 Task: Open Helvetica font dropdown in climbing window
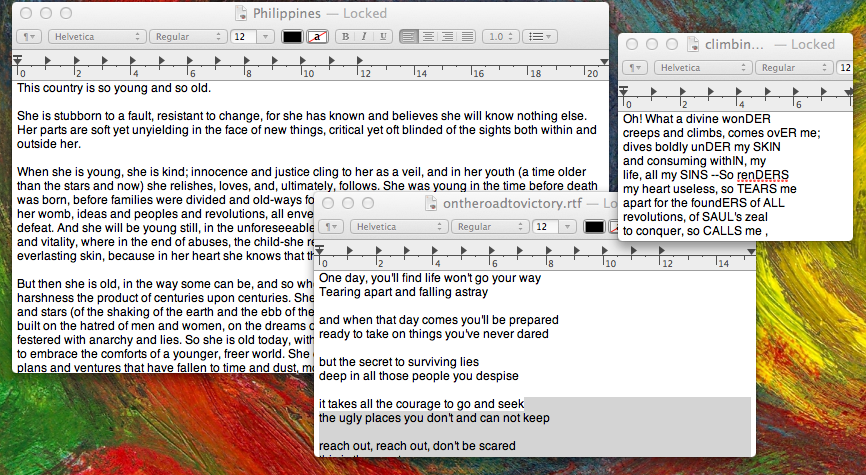[700, 68]
